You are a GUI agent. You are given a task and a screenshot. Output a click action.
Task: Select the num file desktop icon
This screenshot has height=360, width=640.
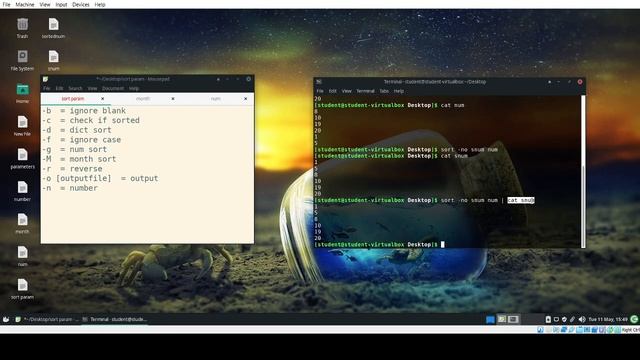tap(22, 256)
